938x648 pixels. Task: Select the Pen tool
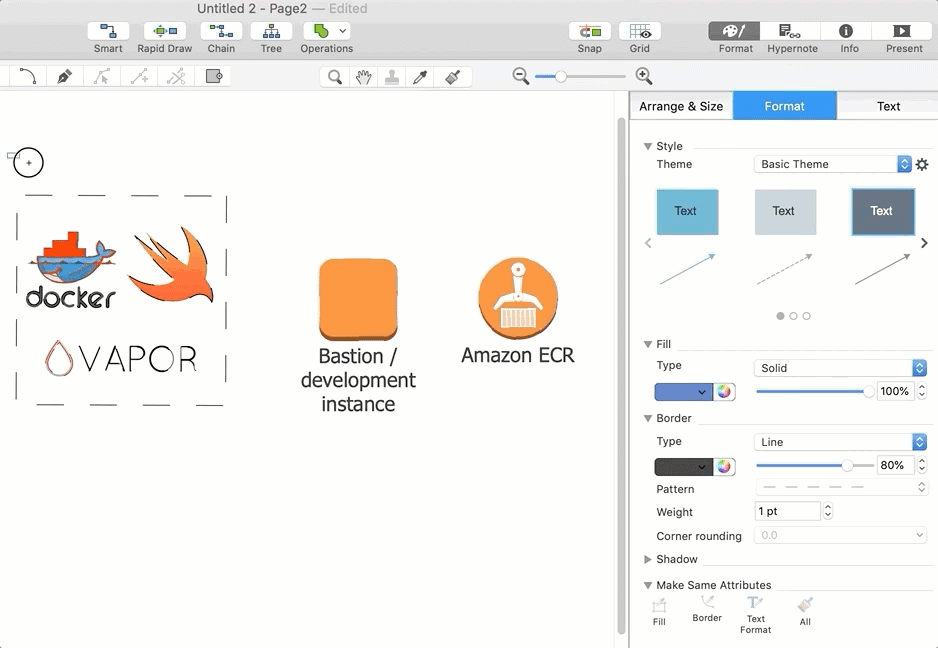[x=65, y=77]
